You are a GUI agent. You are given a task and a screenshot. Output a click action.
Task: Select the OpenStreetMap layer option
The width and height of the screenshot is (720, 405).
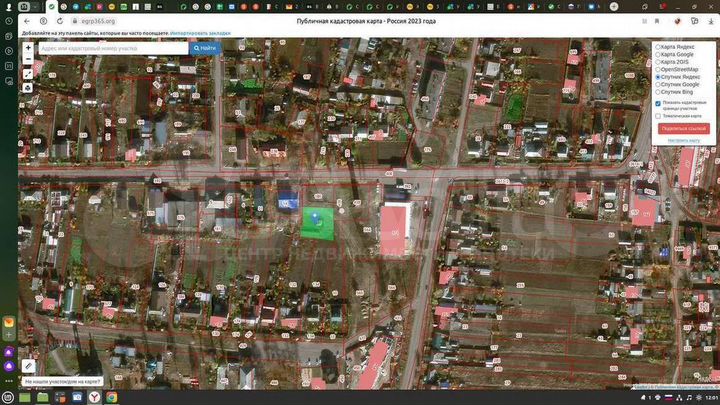[657, 69]
